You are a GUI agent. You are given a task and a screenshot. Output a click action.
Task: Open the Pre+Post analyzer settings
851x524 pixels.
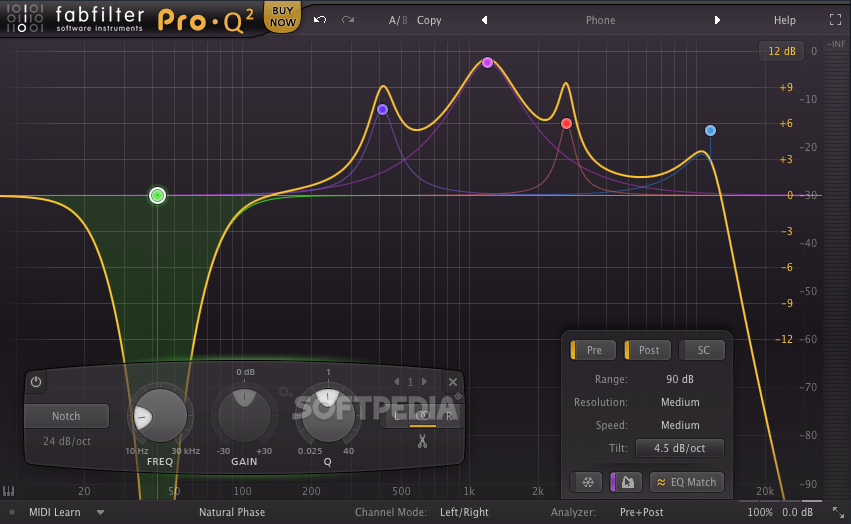(x=642, y=512)
